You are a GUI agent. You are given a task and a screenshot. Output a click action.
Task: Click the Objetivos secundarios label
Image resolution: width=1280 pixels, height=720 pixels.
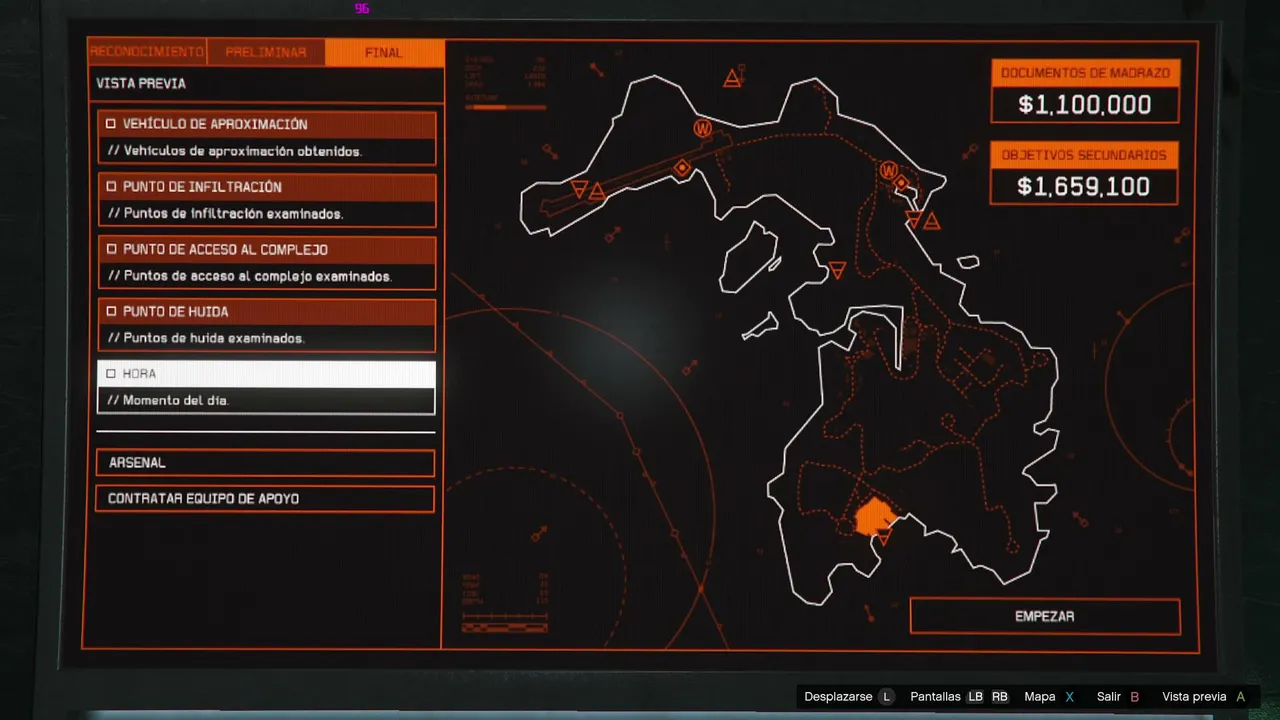tap(1084, 155)
